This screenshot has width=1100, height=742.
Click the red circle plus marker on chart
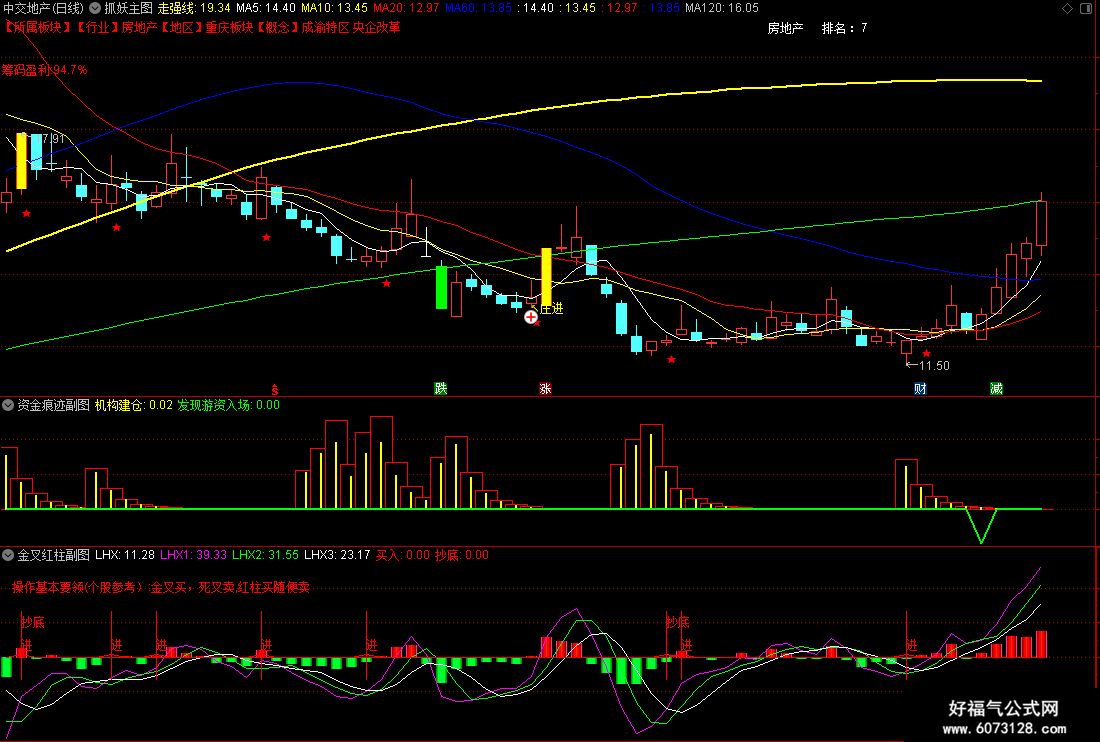coord(531,317)
